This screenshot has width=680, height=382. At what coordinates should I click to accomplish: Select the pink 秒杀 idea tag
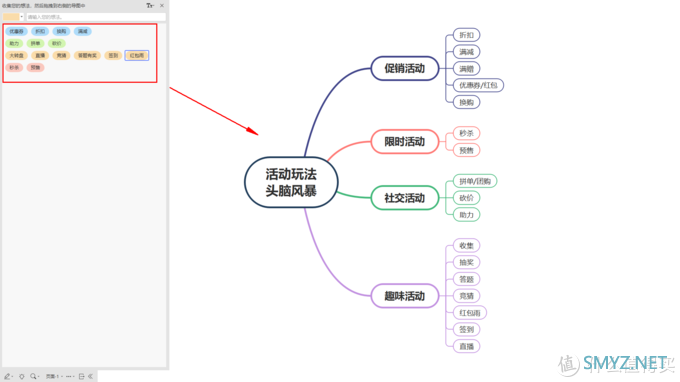coord(14,68)
